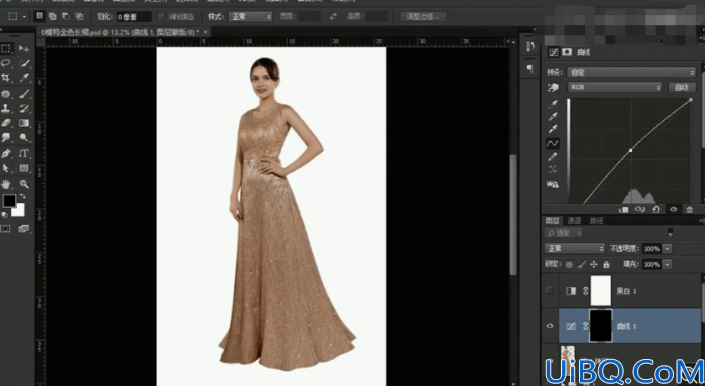Open the Paragraph panel icon
The height and width of the screenshot is (386, 705).
[531, 69]
